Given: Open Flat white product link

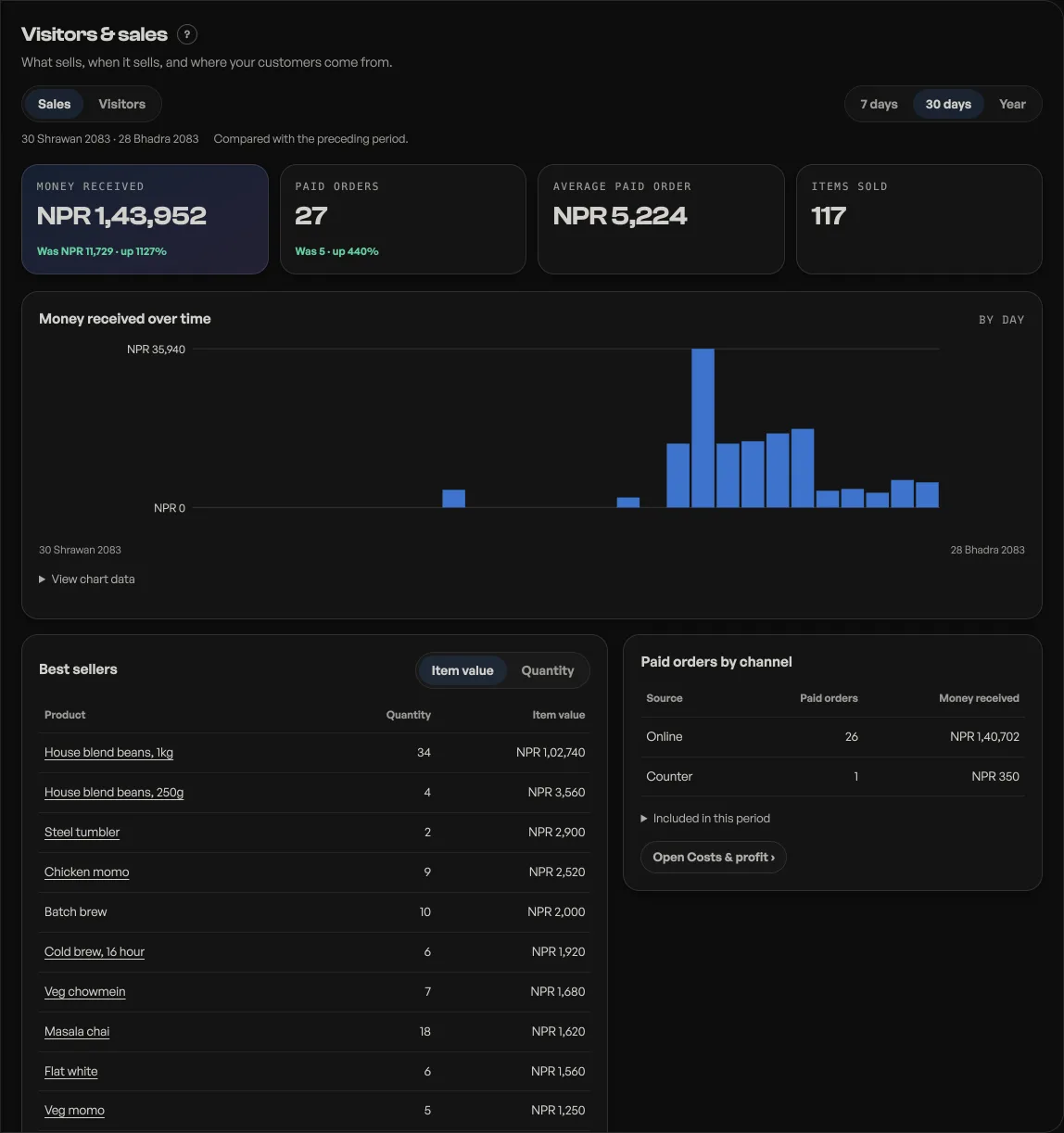Looking at the screenshot, I should (x=70, y=1071).
